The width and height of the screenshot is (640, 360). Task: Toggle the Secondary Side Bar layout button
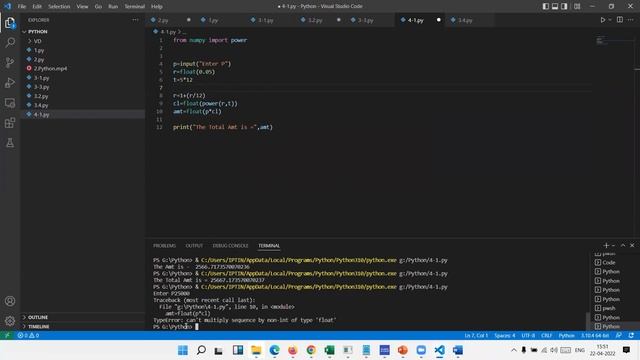(x=564, y=7)
